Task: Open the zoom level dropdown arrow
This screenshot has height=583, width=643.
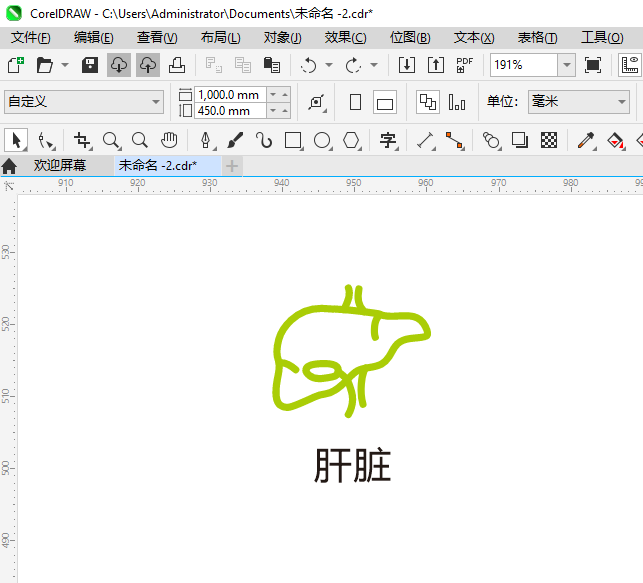Action: click(x=567, y=65)
